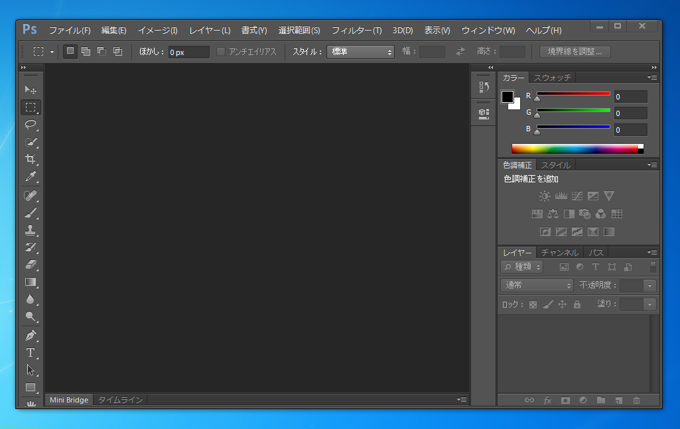
Task: Toggle type layer filter in Layers panel
Action: point(595,267)
